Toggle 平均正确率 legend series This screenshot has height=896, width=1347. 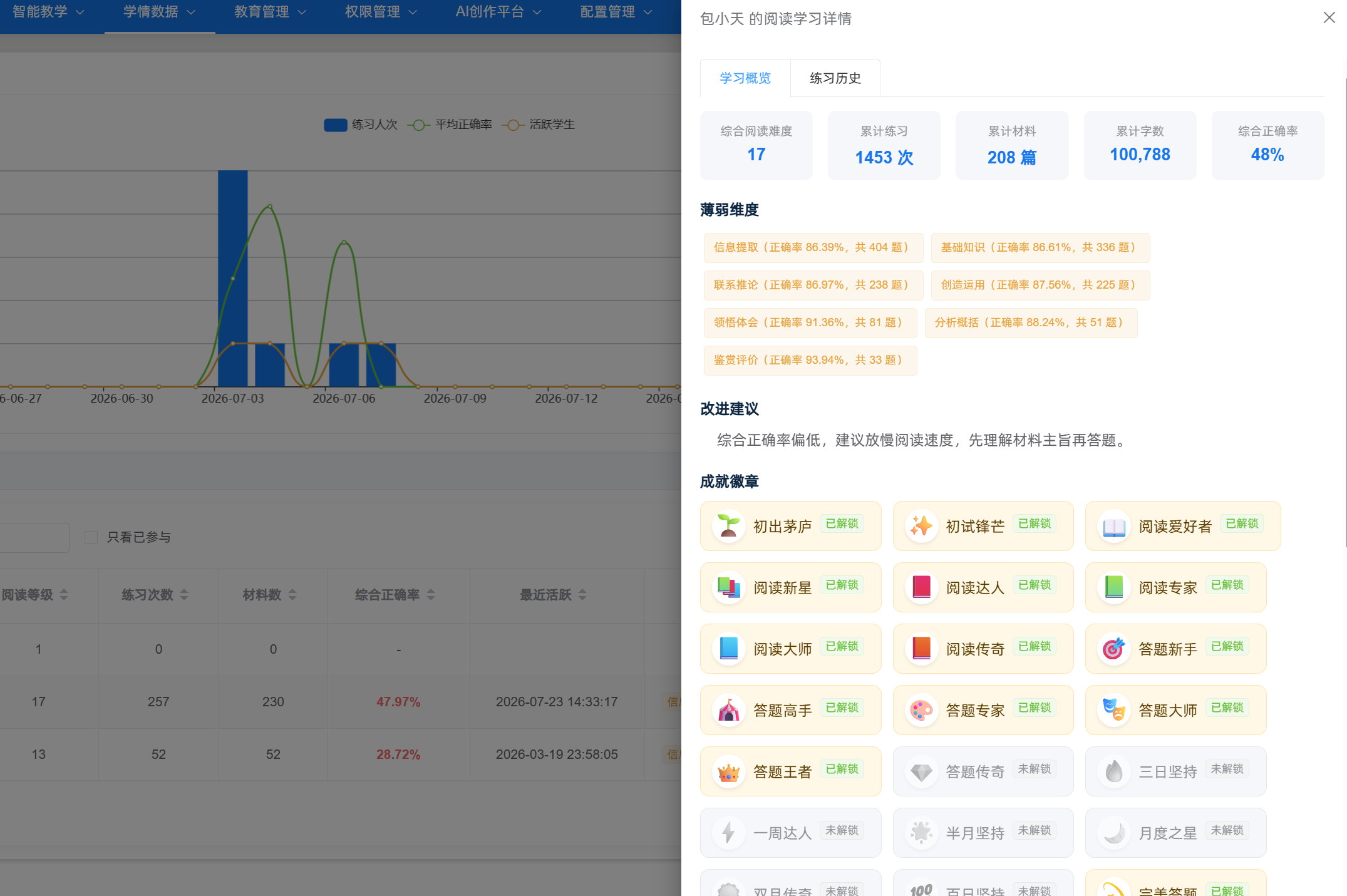pos(450,125)
